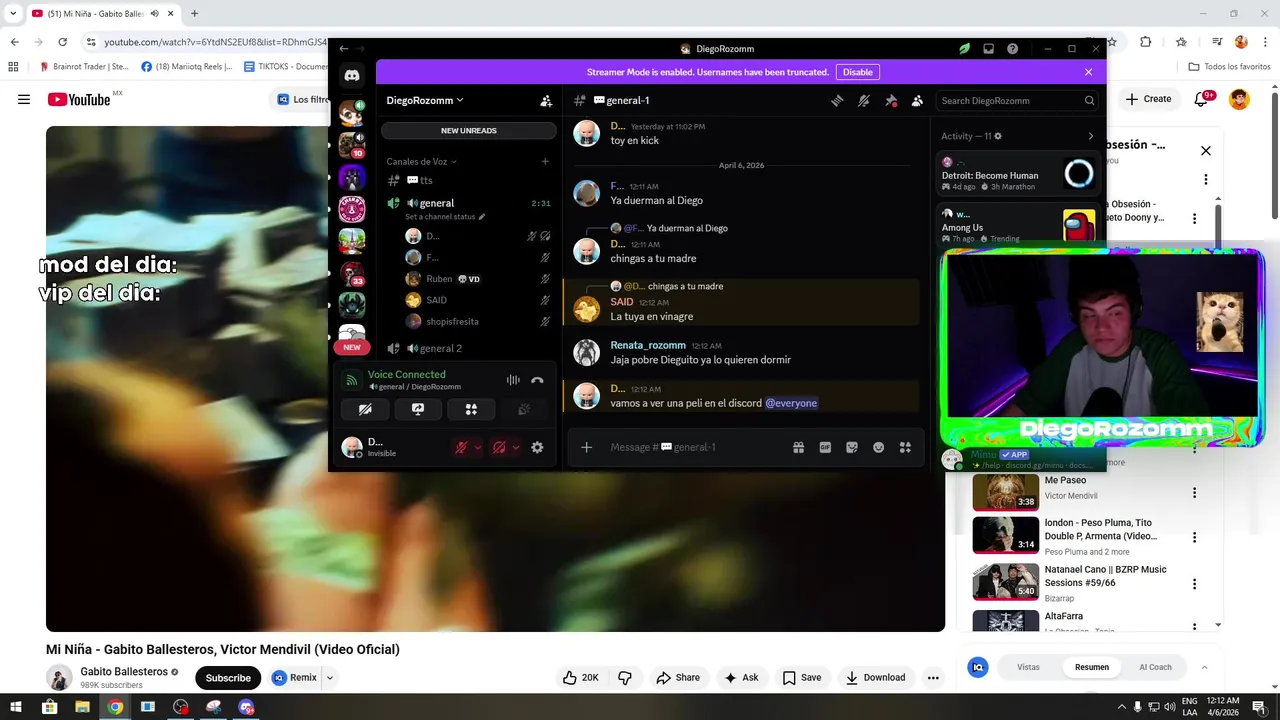This screenshot has width=1280, height=720.
Task: Open noise suppression waveform icon
Action: point(513,380)
